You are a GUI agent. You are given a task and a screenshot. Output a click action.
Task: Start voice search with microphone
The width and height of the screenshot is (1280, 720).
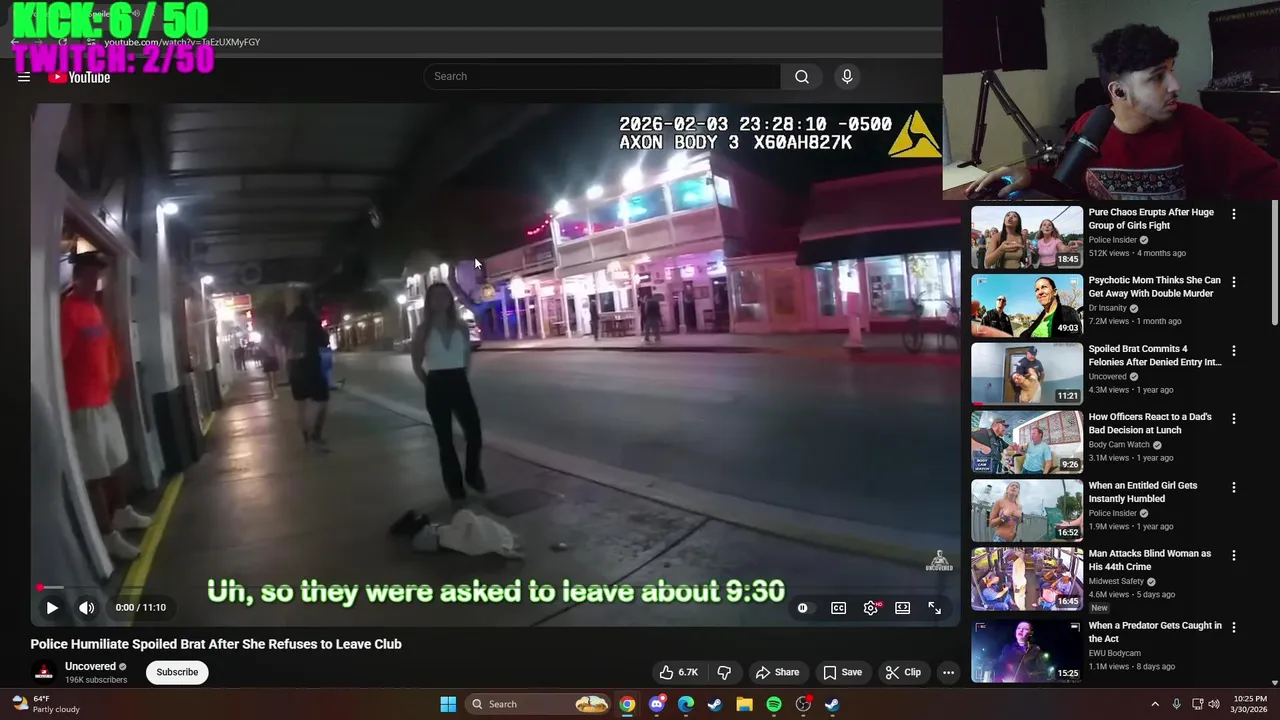coord(847,76)
